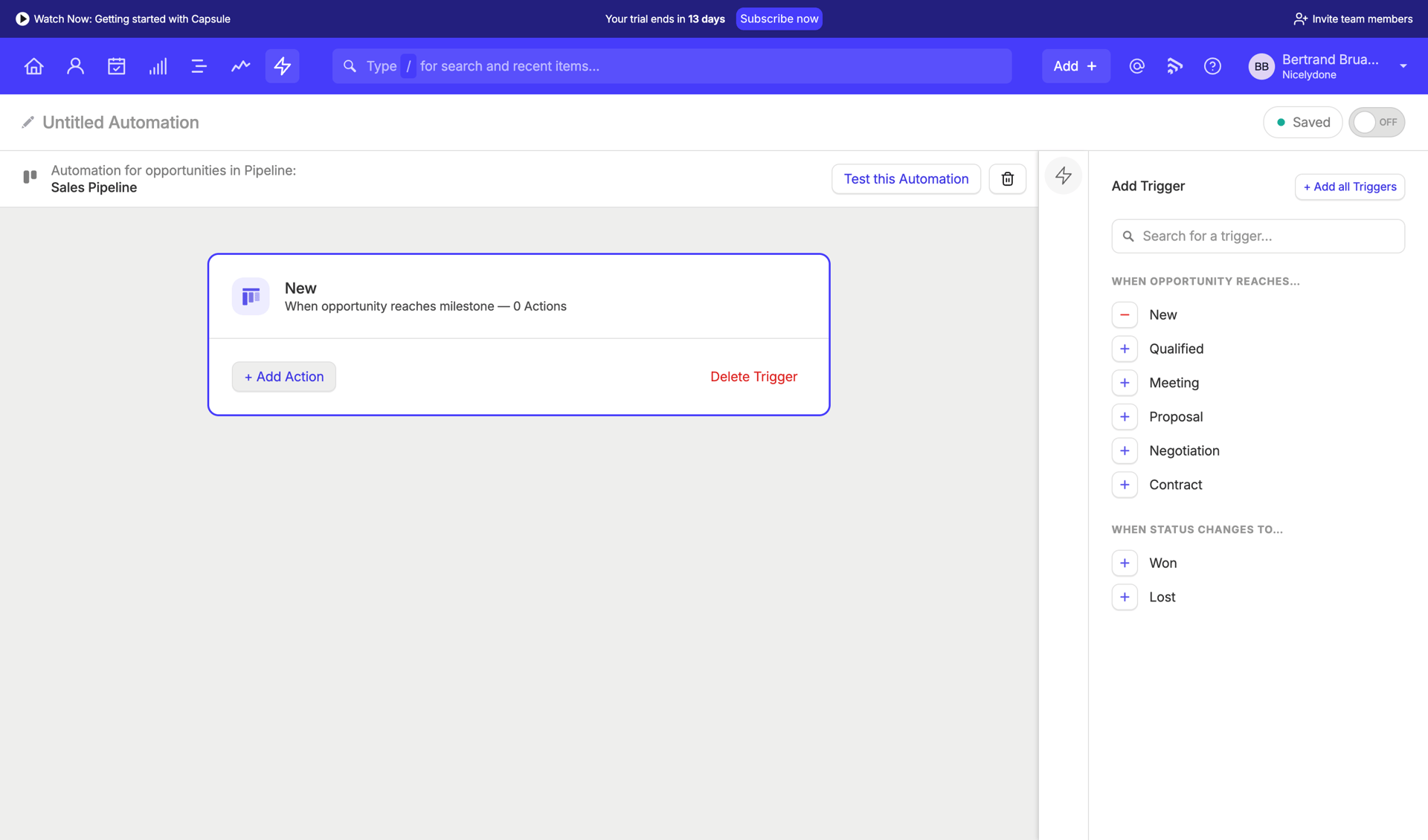Click Watch Now: Getting started with Capsule
This screenshot has width=1428, height=840.
point(123,19)
